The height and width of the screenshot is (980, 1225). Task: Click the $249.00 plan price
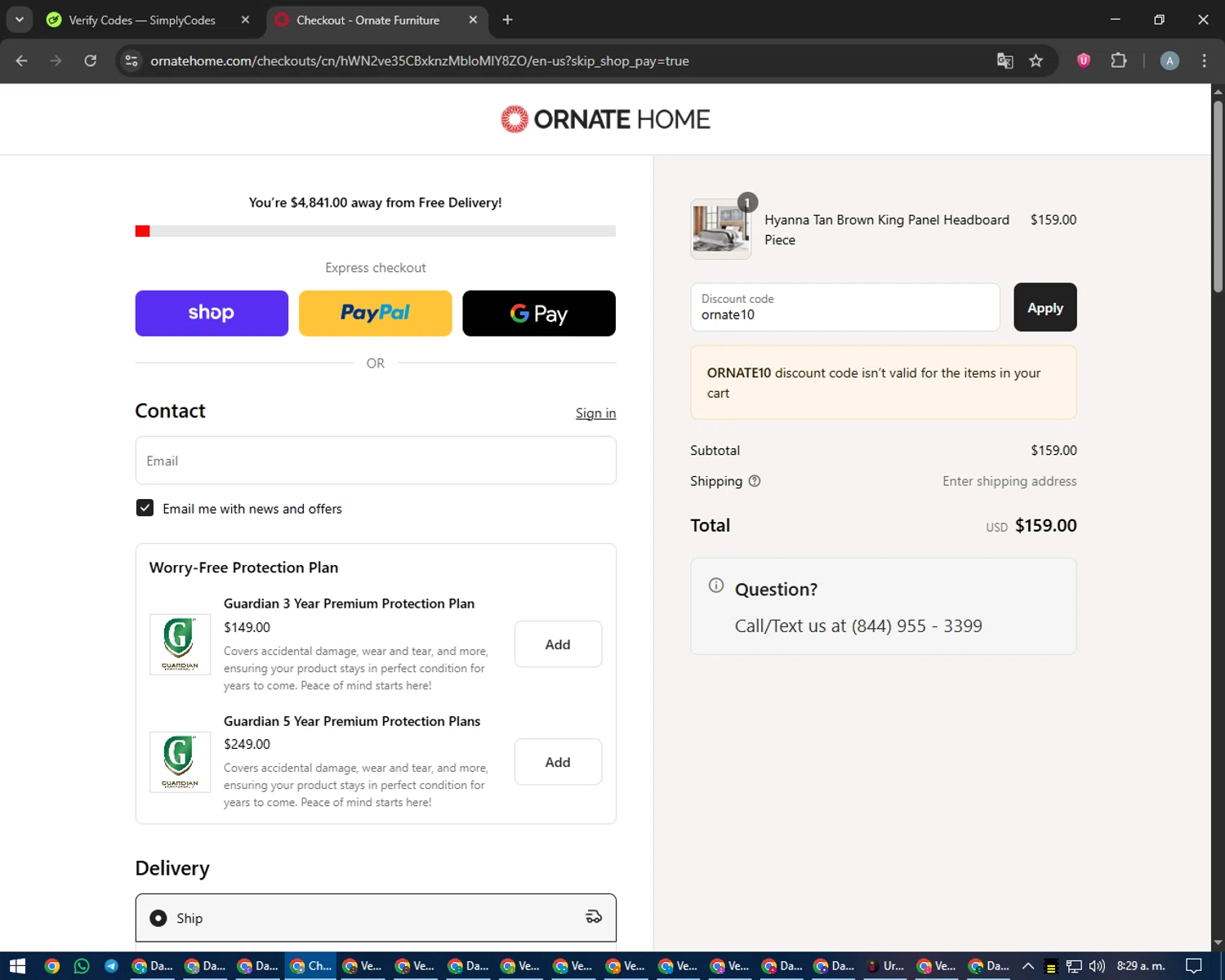click(x=247, y=744)
